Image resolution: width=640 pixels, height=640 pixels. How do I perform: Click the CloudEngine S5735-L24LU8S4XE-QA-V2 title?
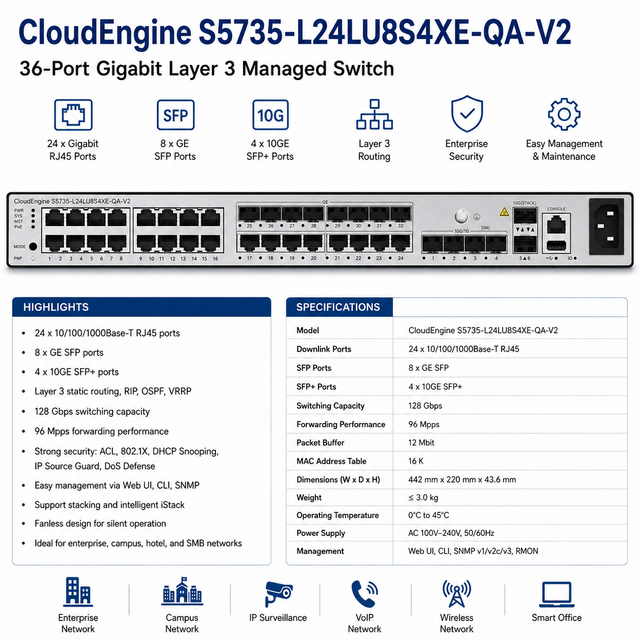pos(295,33)
